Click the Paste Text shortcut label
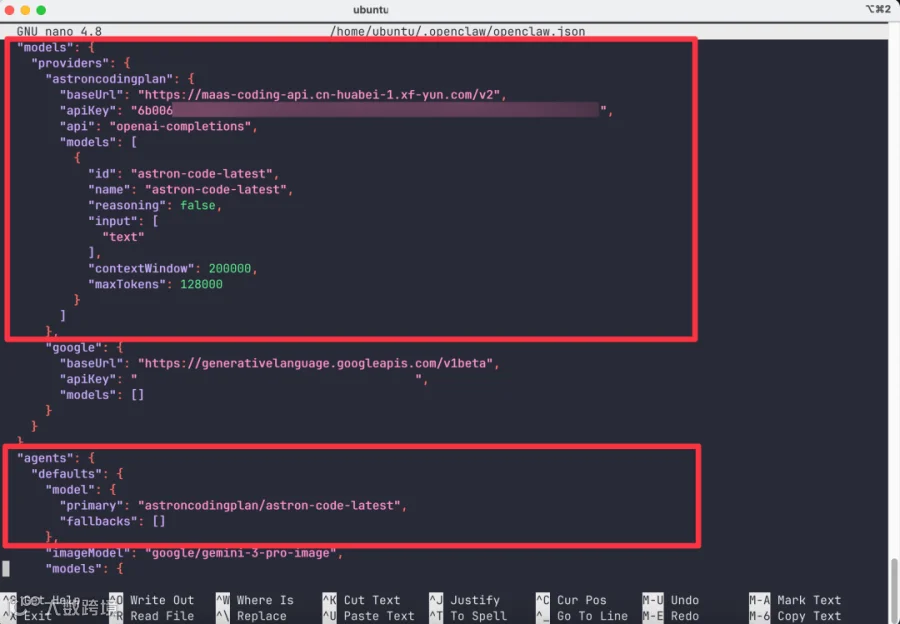Image resolution: width=900 pixels, height=624 pixels. [379, 616]
